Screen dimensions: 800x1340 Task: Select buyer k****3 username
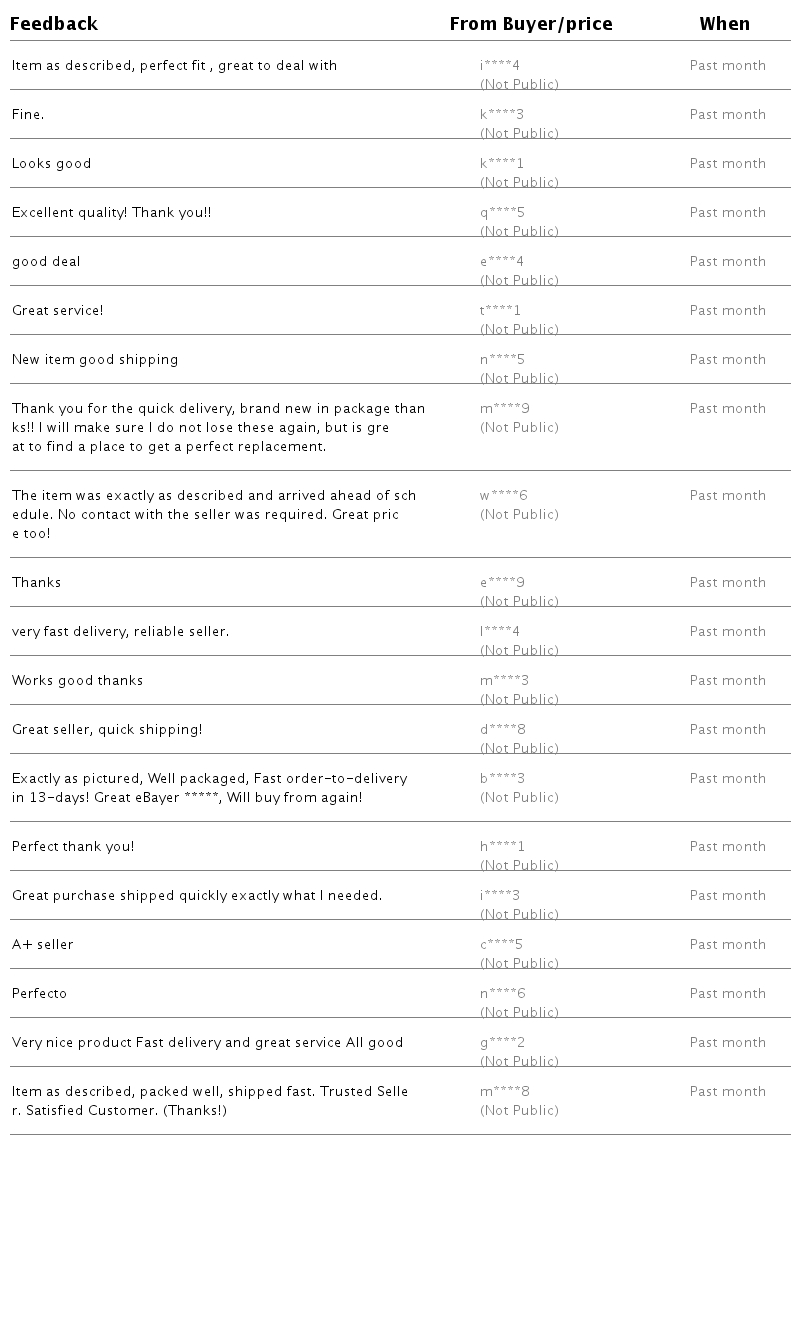pyautogui.click(x=502, y=115)
